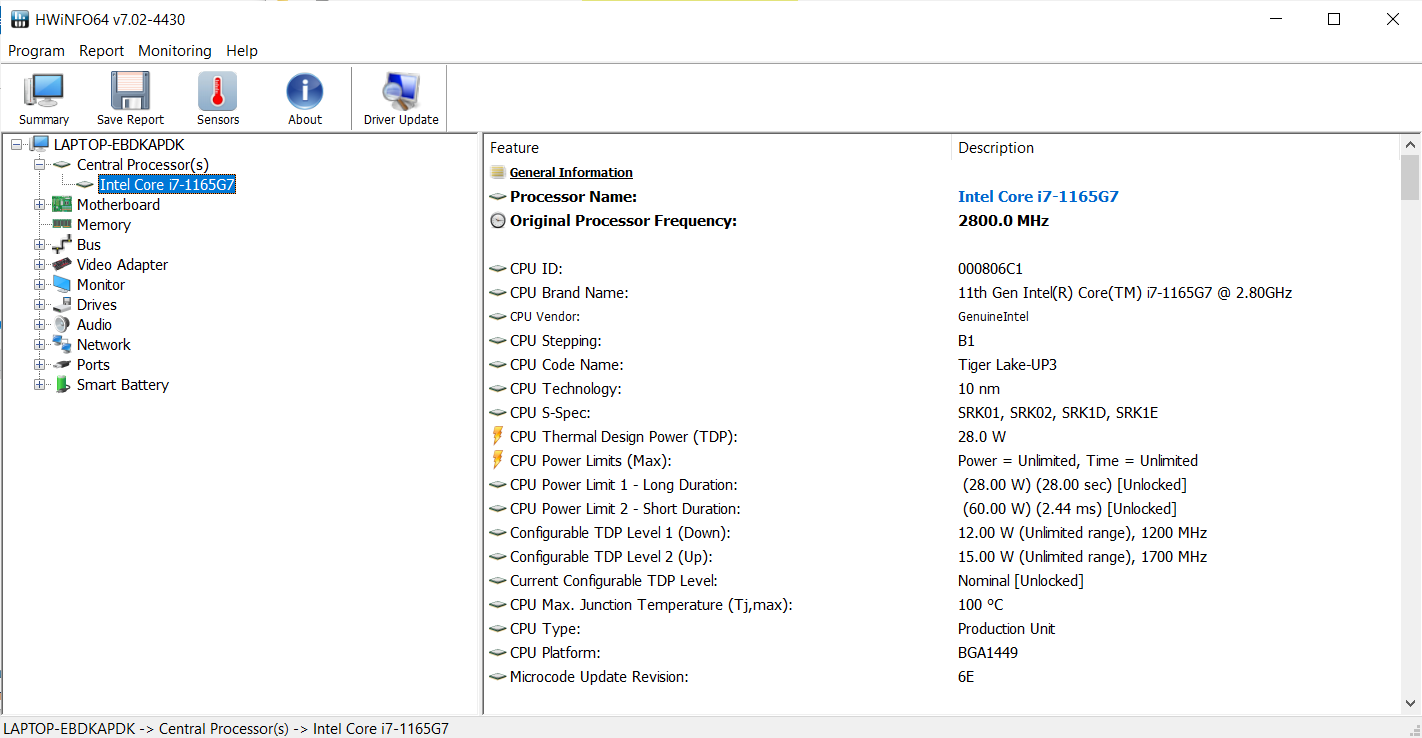Click the scrollbar down arrow in details pane
The height and width of the screenshot is (738, 1422).
tap(1410, 703)
